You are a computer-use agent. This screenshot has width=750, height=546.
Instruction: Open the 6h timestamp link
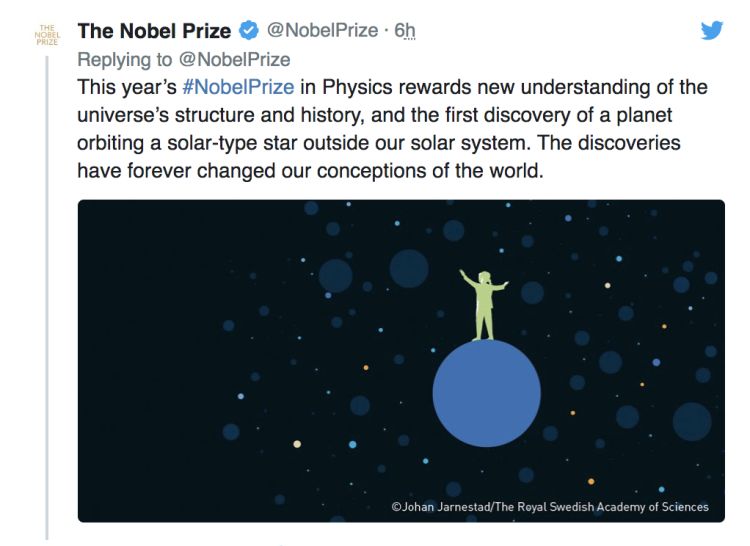[x=404, y=31]
